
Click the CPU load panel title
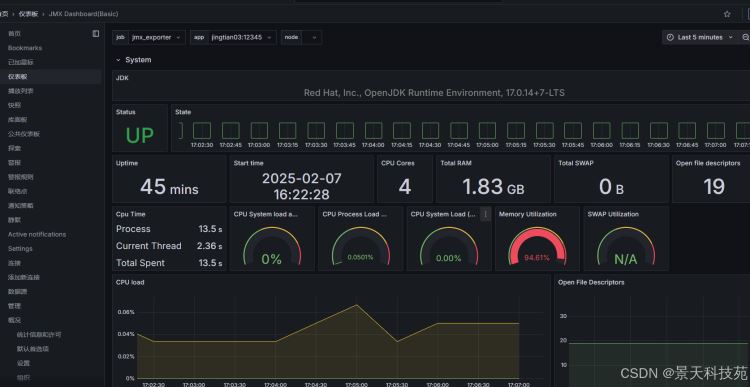[x=130, y=282]
